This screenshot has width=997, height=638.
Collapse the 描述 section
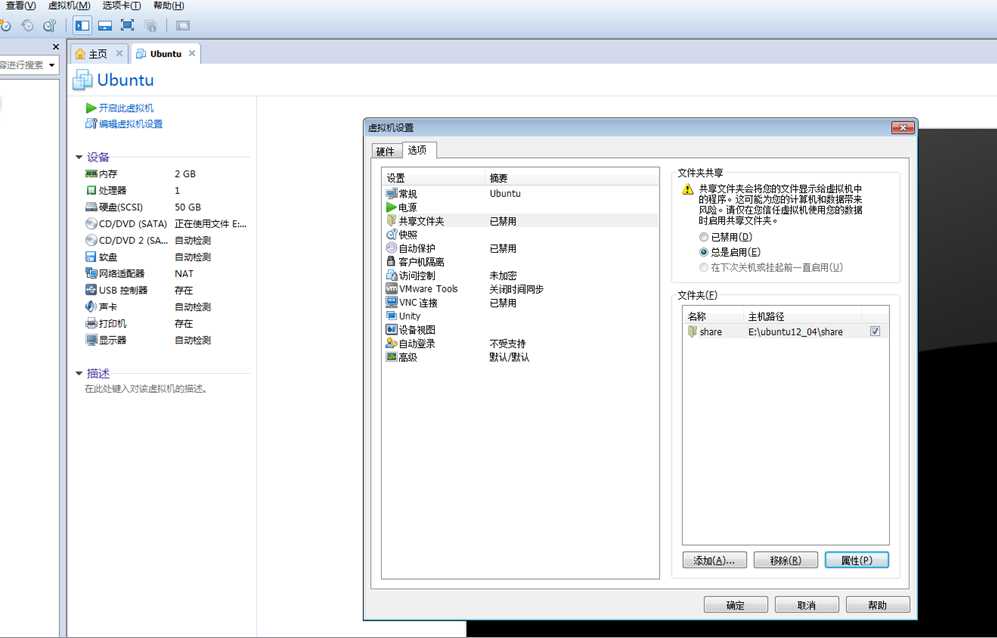coord(79,373)
